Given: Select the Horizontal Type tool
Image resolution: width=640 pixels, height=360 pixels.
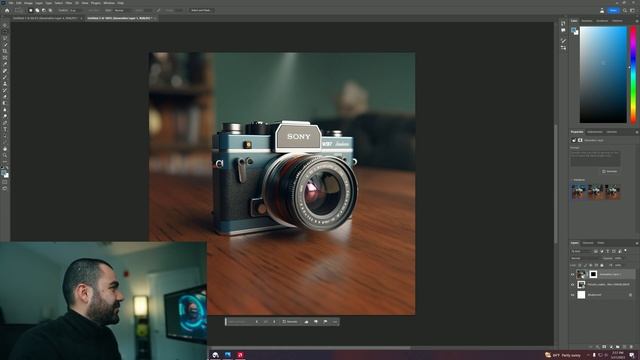Looking at the screenshot, I should [x=5, y=129].
